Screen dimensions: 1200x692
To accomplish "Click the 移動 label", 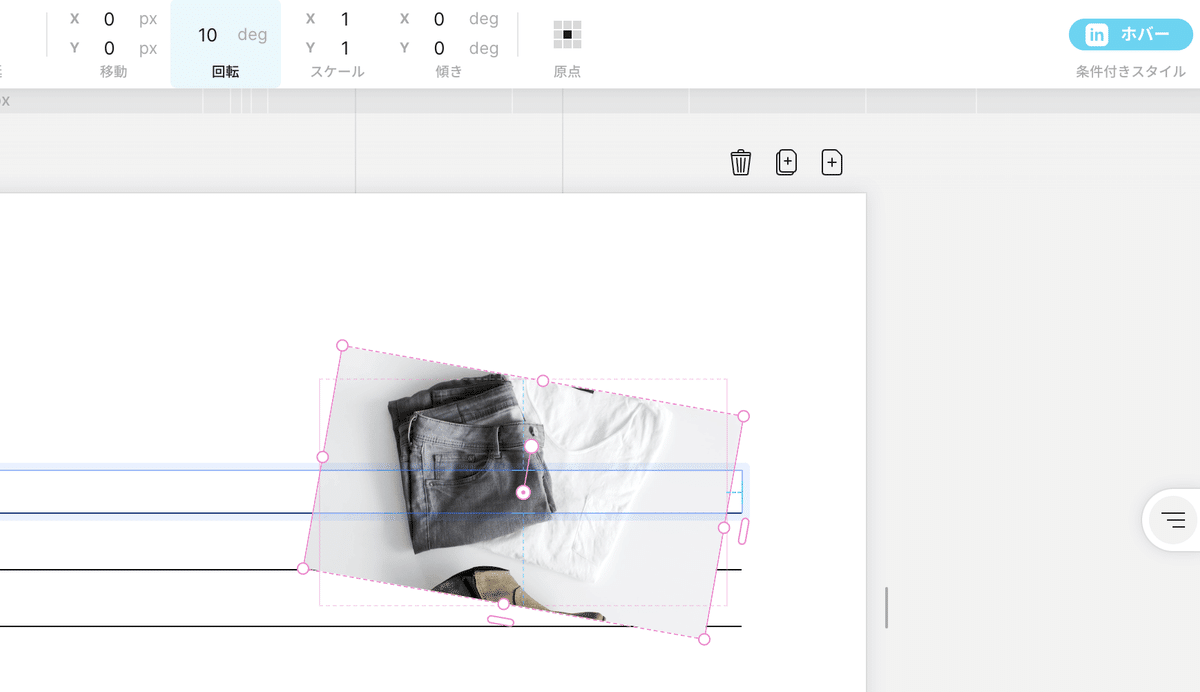I will 114,72.
